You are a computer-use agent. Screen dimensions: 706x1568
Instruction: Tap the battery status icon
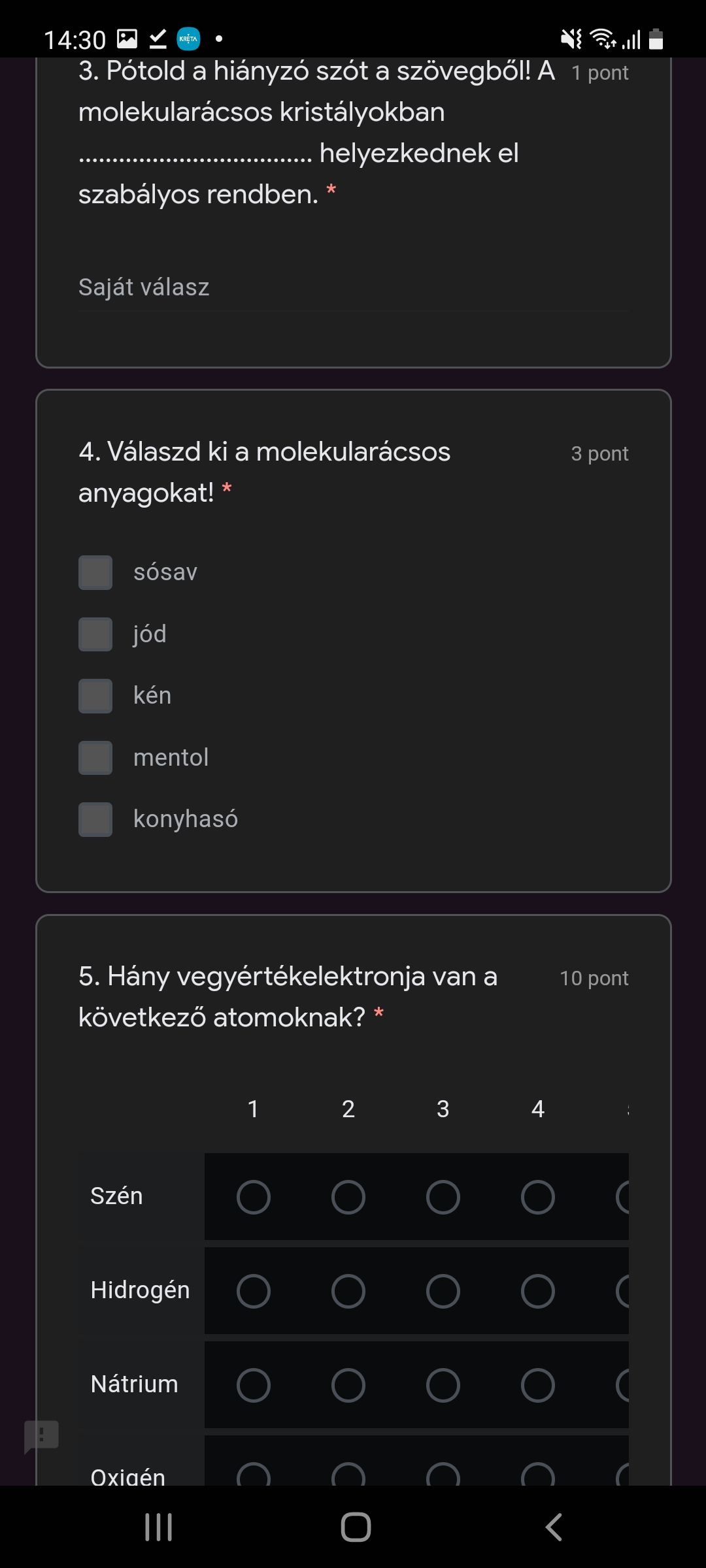point(656,39)
